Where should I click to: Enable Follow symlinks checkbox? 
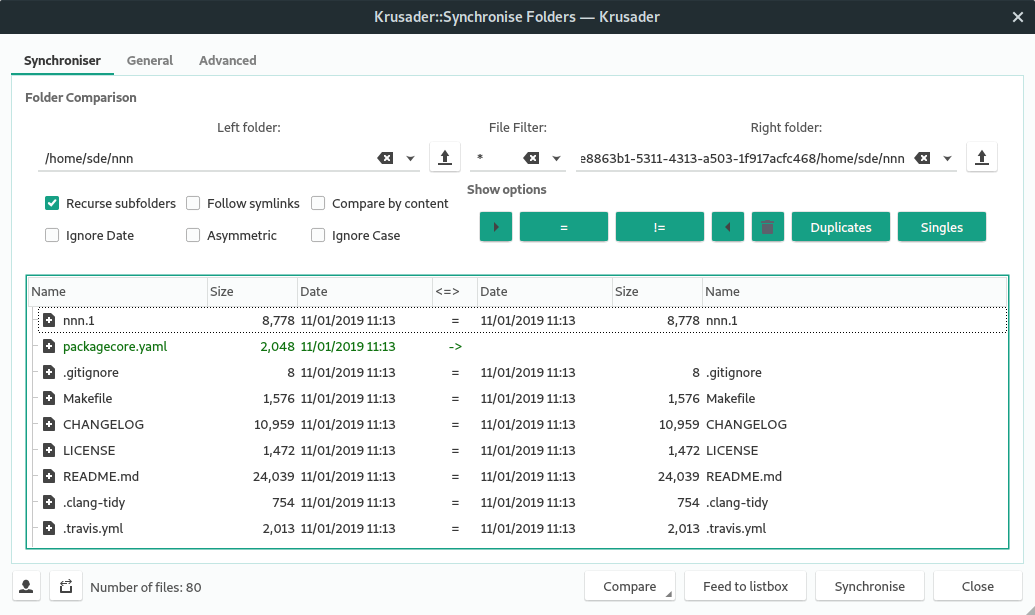pos(193,203)
